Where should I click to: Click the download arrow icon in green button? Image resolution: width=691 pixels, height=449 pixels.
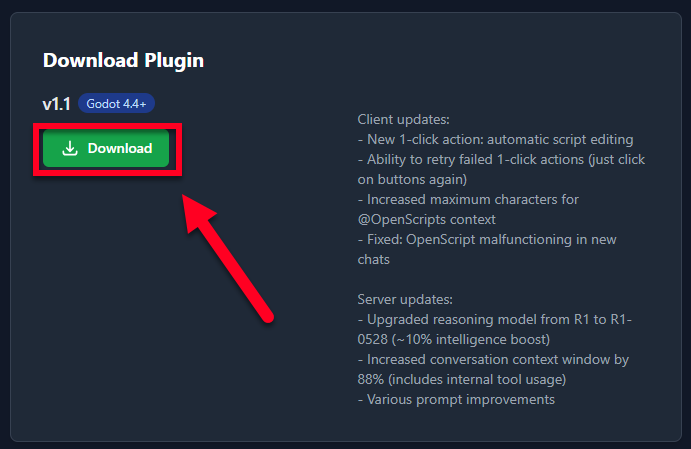click(x=70, y=148)
